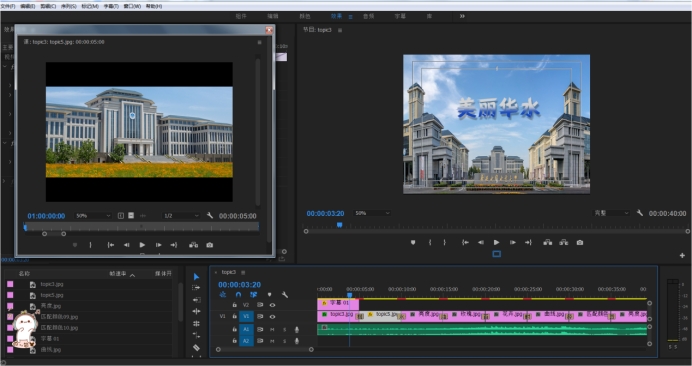This screenshot has width=692, height=366.
Task: Open timeline topic3 panel menu
Action: point(243,272)
